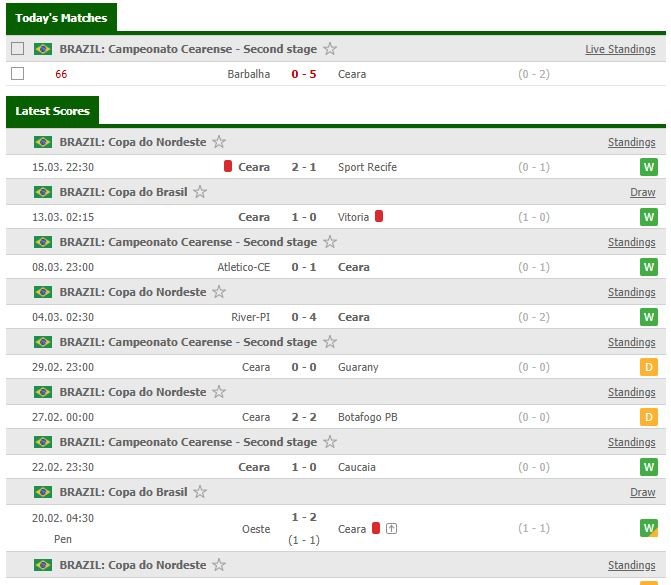
Task: Open the Ceara 1 - 0 Vitoria score
Action: pos(303,217)
